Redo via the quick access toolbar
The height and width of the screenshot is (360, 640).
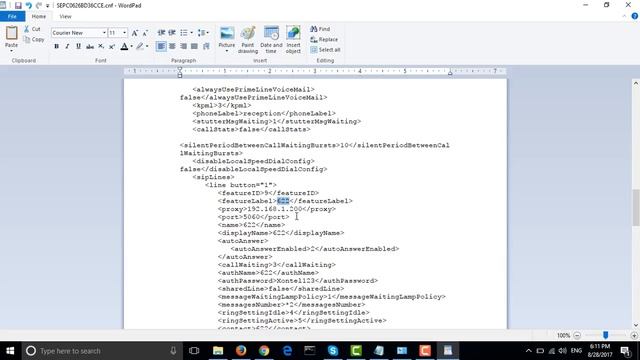point(39,5)
